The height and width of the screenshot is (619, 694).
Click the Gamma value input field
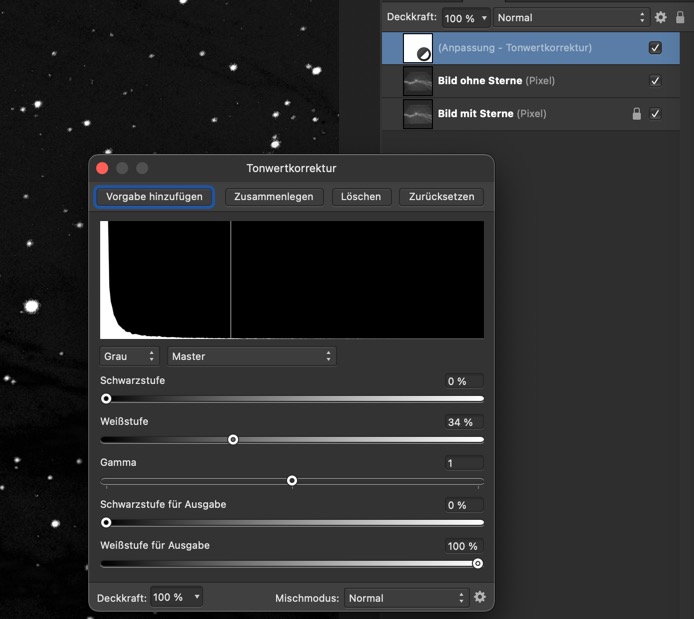(x=464, y=463)
